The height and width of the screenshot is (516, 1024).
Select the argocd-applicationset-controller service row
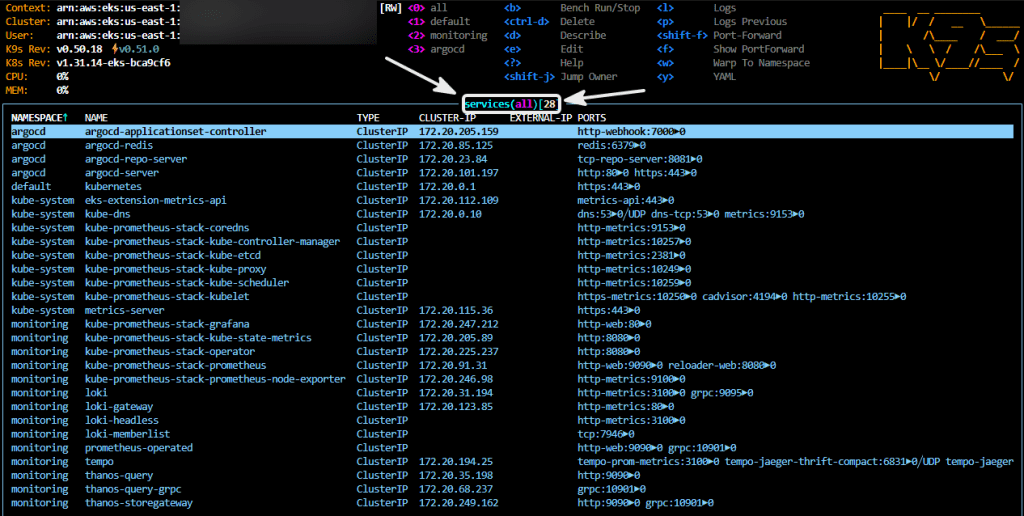pyautogui.click(x=512, y=131)
